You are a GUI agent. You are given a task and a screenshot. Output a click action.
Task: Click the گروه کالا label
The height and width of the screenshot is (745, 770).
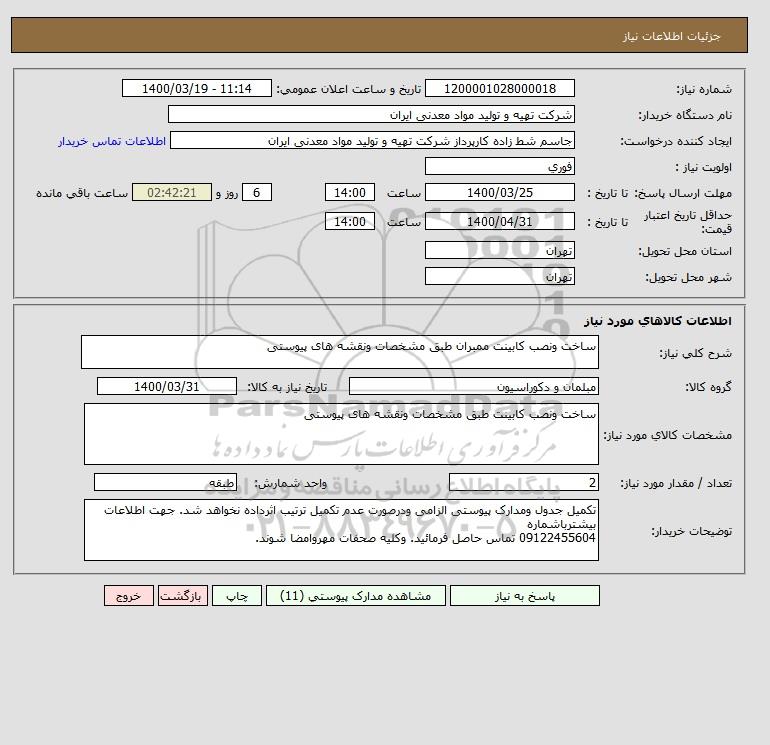point(709,387)
